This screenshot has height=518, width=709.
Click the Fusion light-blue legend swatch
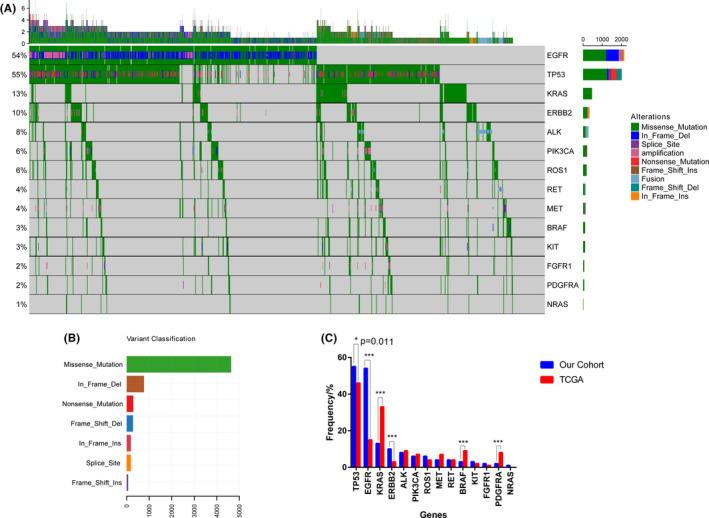tap(635, 179)
